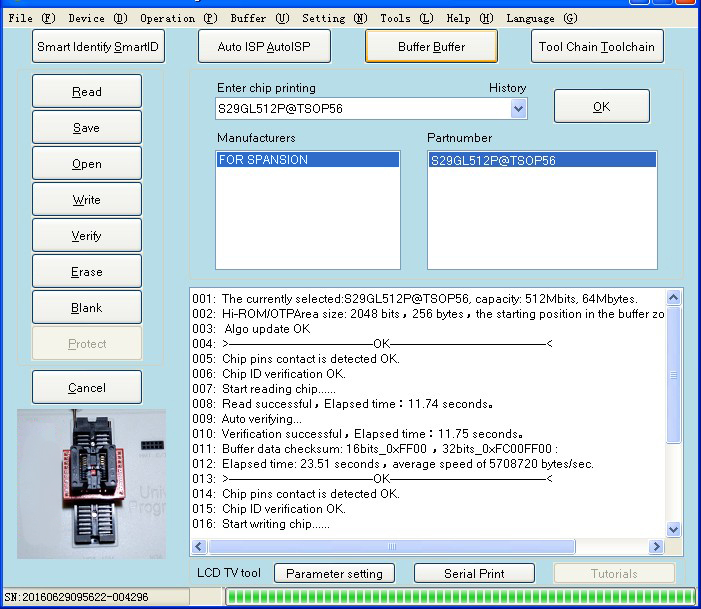Click the Verify button
This screenshot has width=701, height=609.
click(x=87, y=236)
